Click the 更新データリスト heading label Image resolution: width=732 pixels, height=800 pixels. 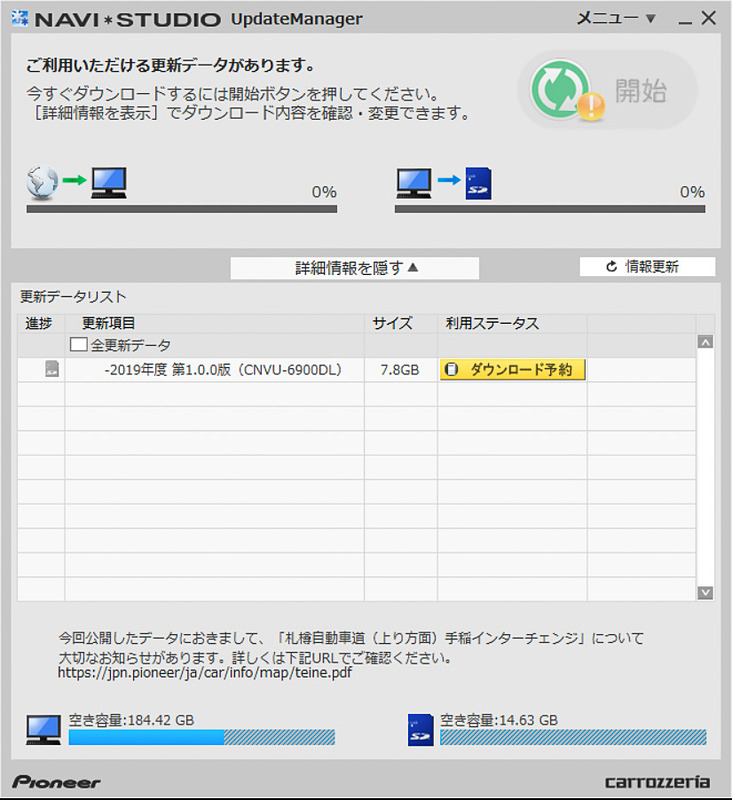[x=73, y=296]
